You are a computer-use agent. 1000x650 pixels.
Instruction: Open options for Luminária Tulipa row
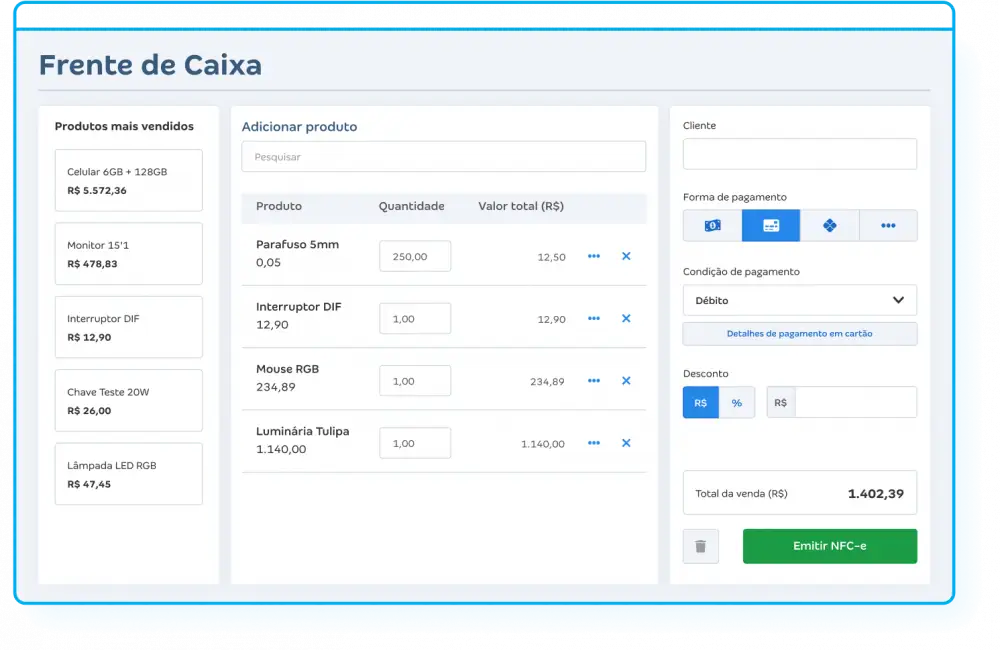[x=594, y=443]
